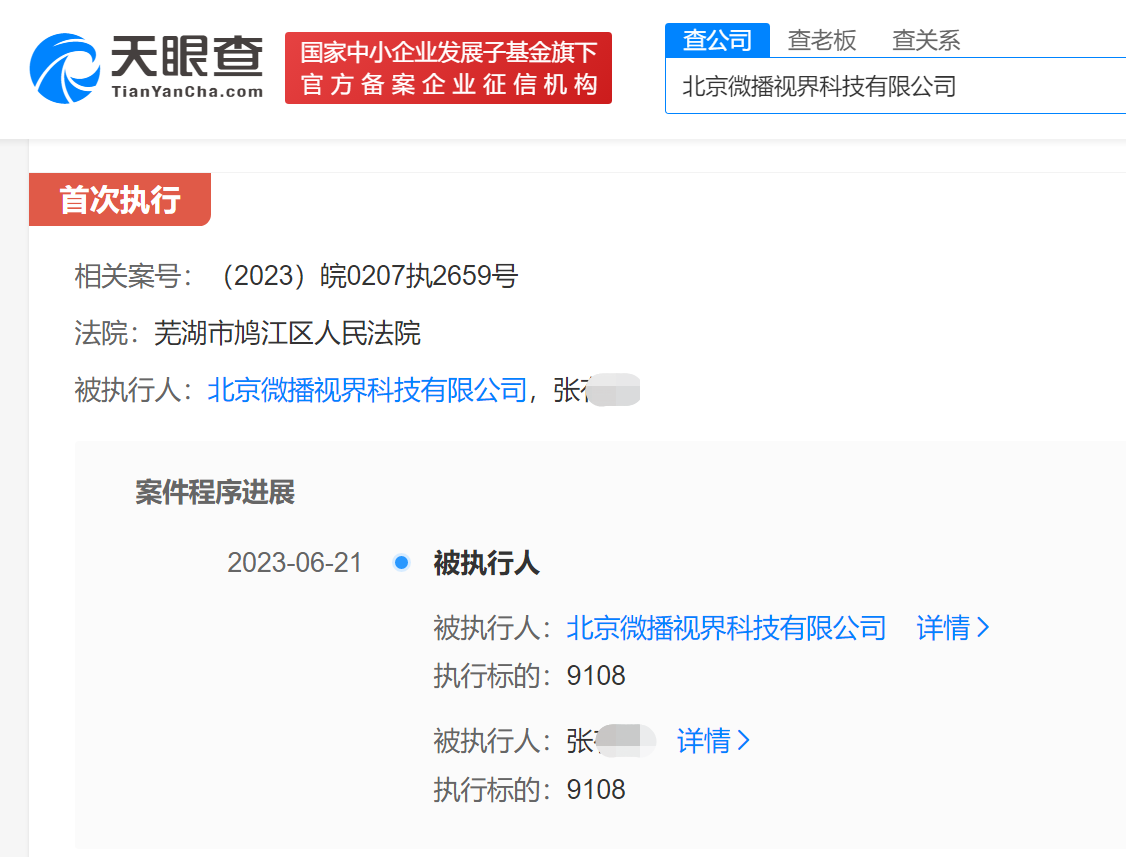Click the TianYanCha.com wordmark text

point(186,92)
